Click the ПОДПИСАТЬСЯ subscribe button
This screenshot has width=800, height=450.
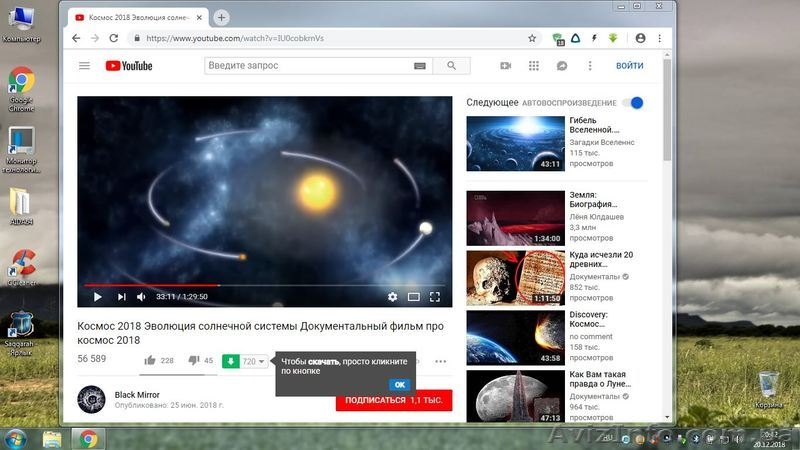point(394,401)
